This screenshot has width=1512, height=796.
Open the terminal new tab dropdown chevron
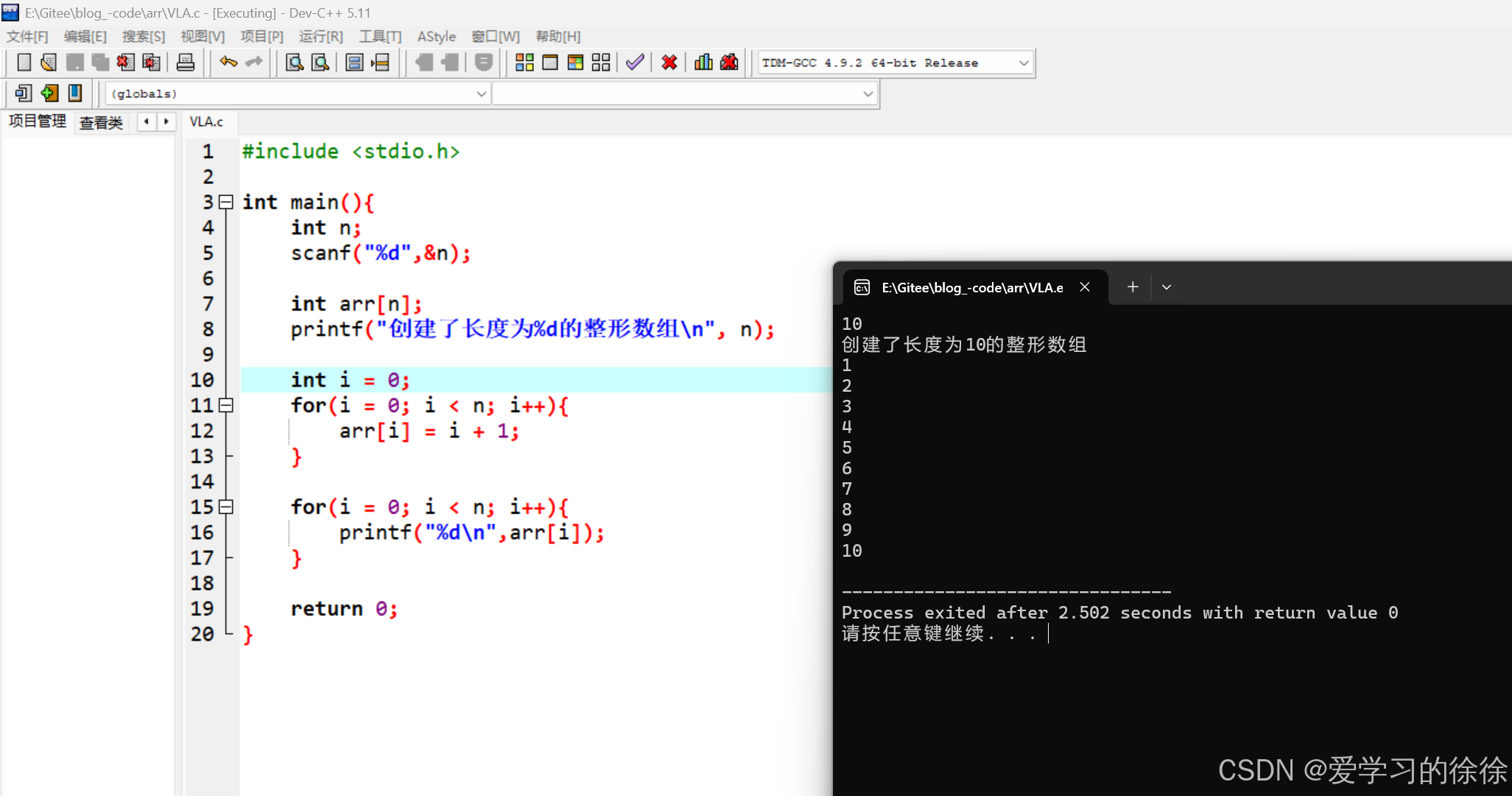coord(1166,287)
